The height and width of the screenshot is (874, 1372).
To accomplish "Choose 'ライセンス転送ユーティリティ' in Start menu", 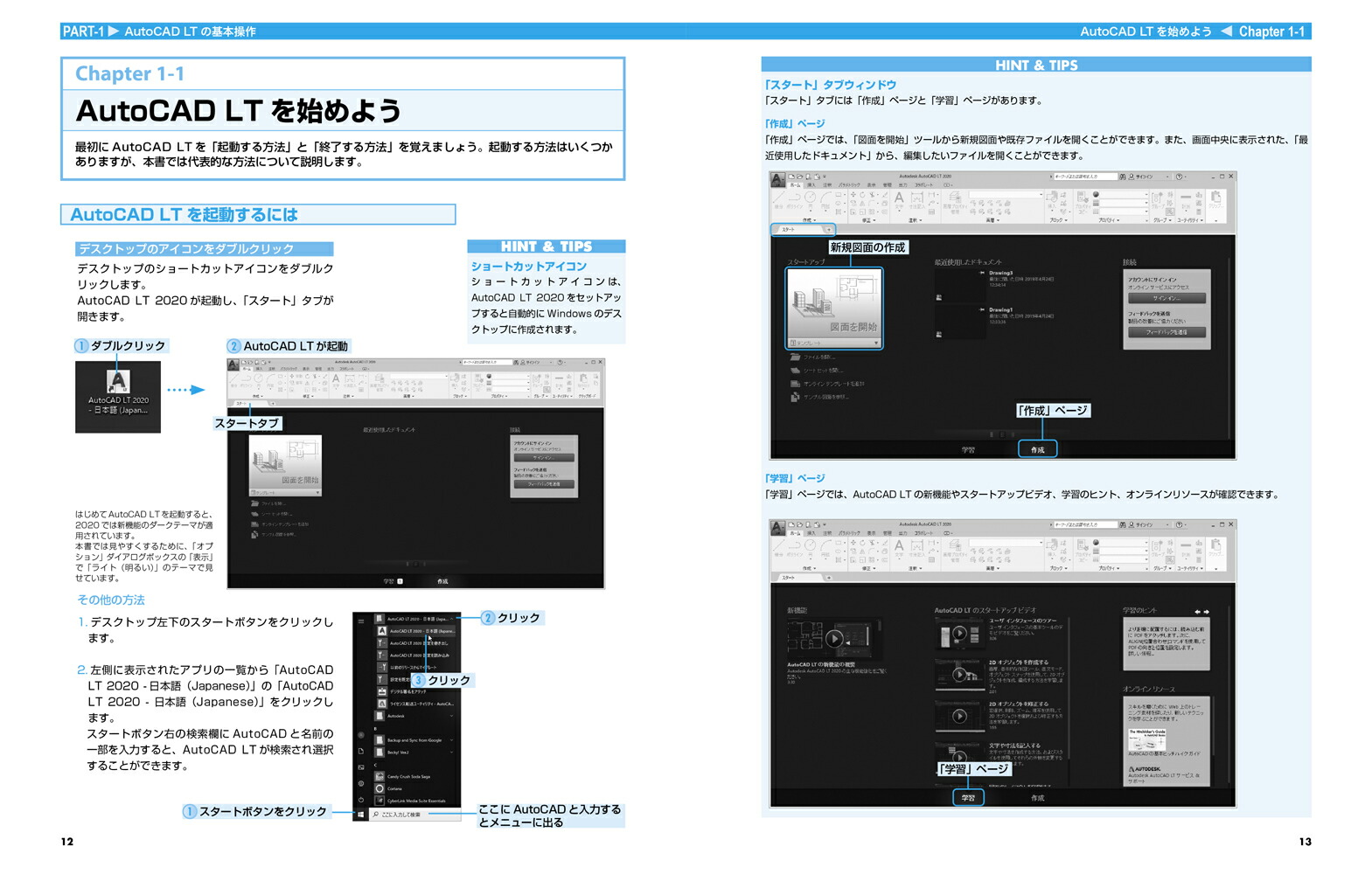I will point(416,704).
